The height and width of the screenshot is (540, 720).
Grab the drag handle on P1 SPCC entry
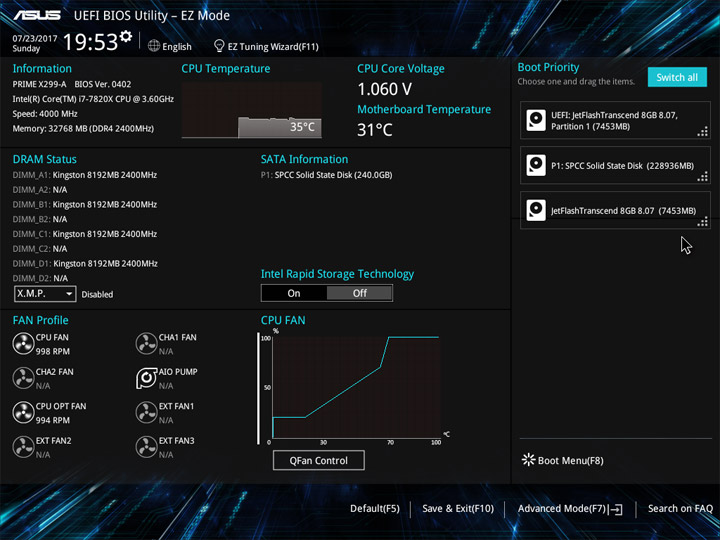click(x=703, y=177)
